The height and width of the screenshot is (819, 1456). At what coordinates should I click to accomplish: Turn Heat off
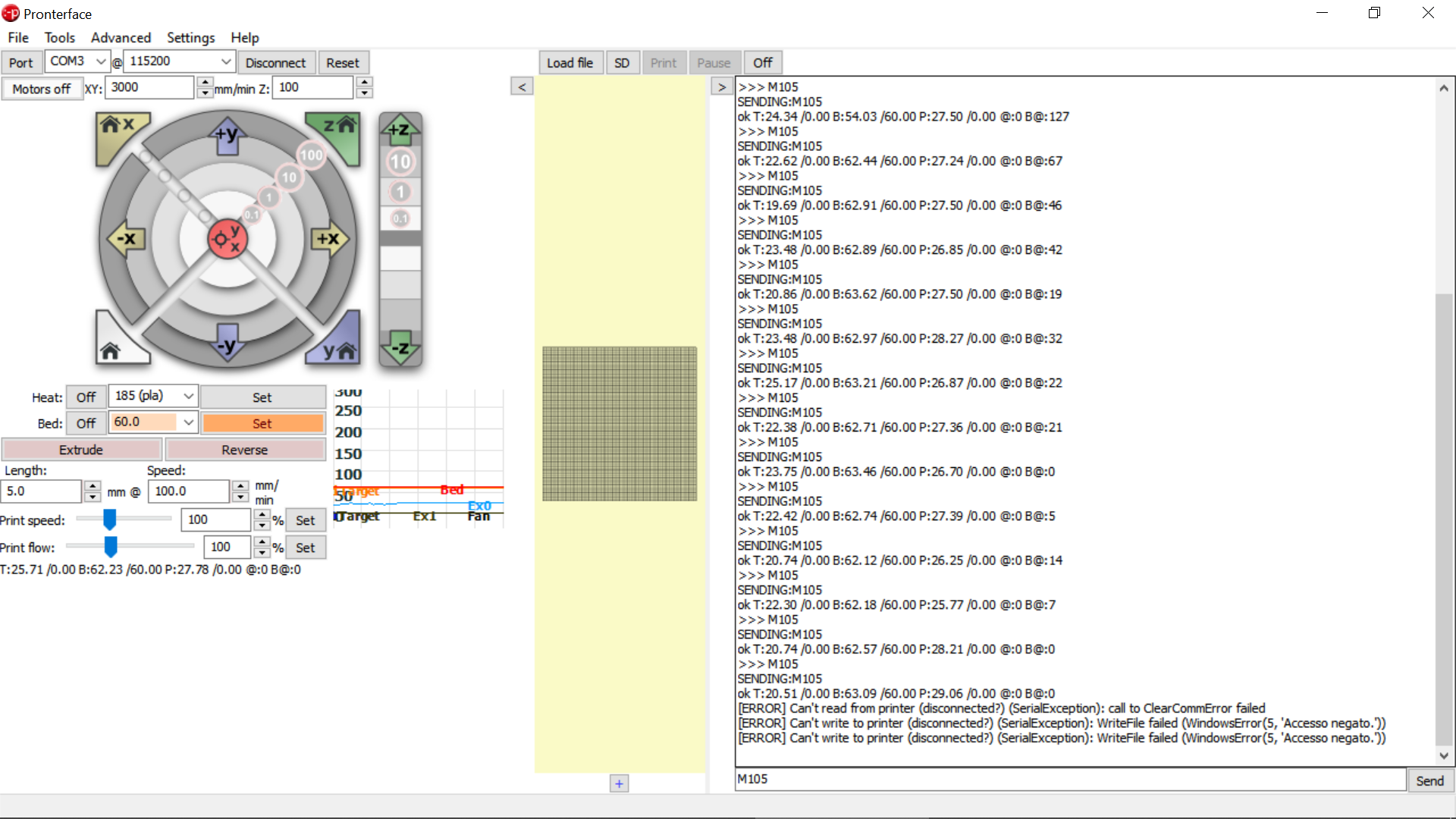point(86,397)
